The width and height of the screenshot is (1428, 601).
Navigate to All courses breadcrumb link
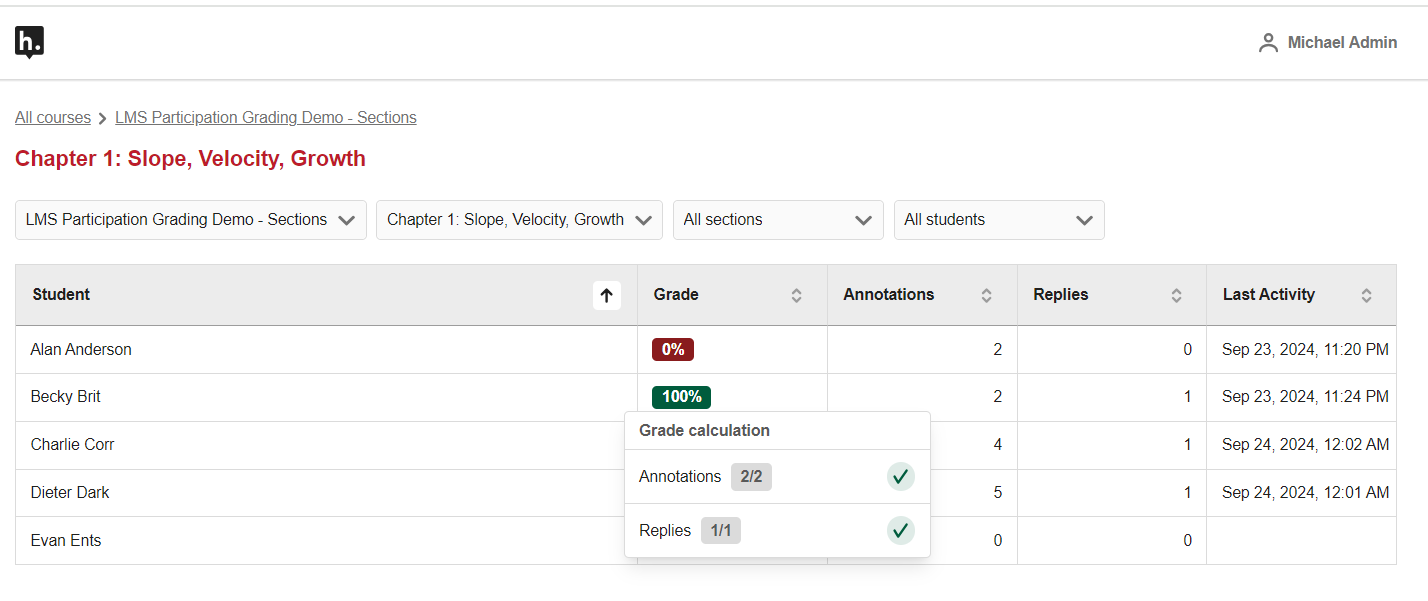(x=52, y=117)
